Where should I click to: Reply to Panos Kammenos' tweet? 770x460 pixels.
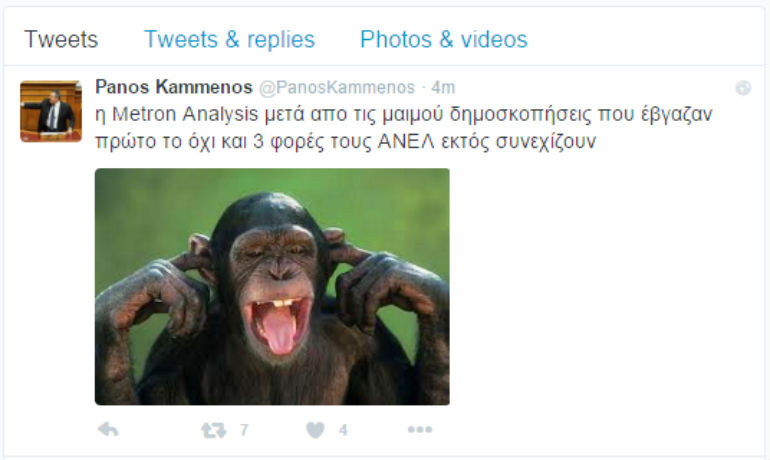[108, 430]
